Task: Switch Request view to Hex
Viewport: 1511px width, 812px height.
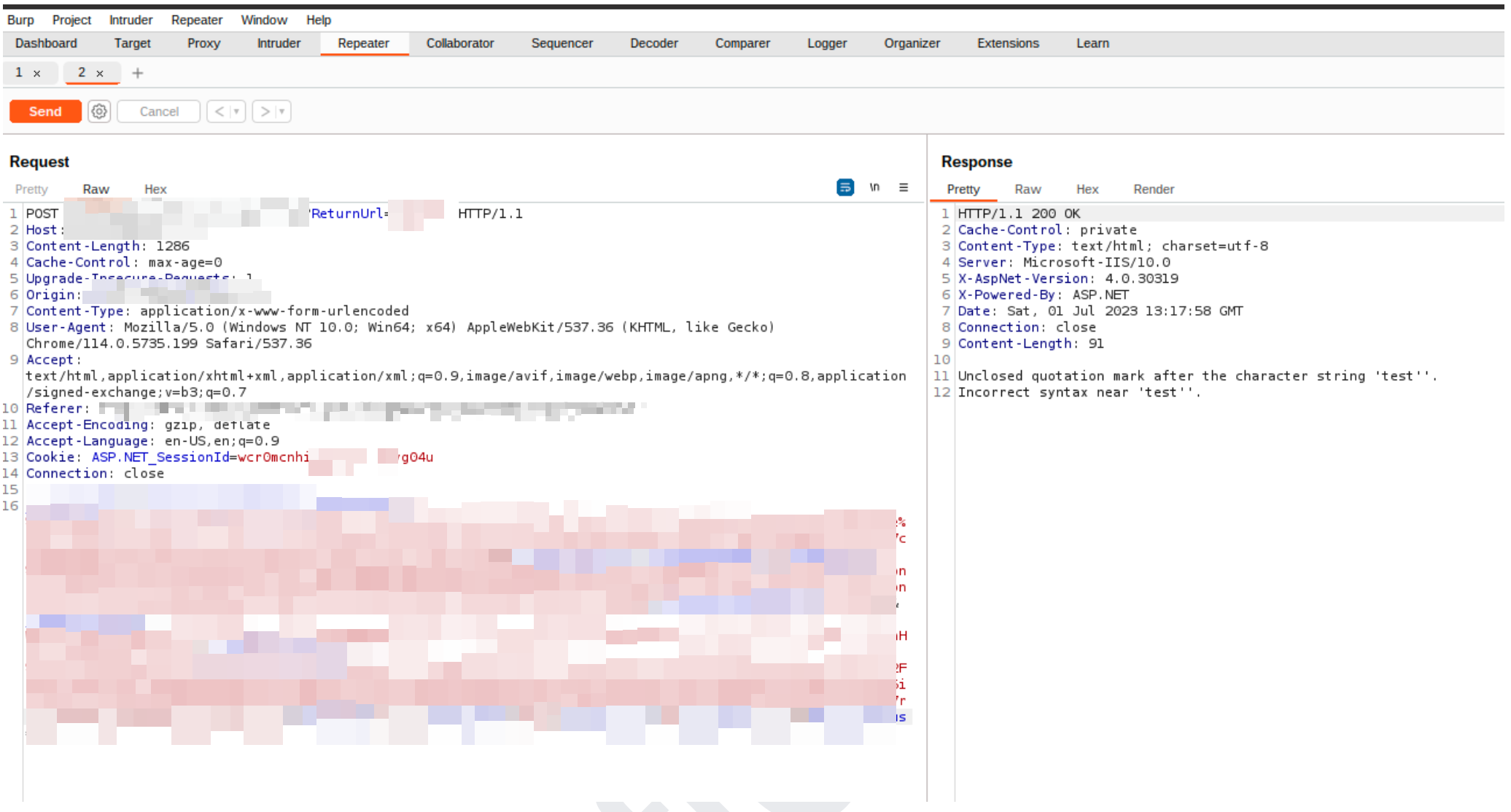Action: 155,189
